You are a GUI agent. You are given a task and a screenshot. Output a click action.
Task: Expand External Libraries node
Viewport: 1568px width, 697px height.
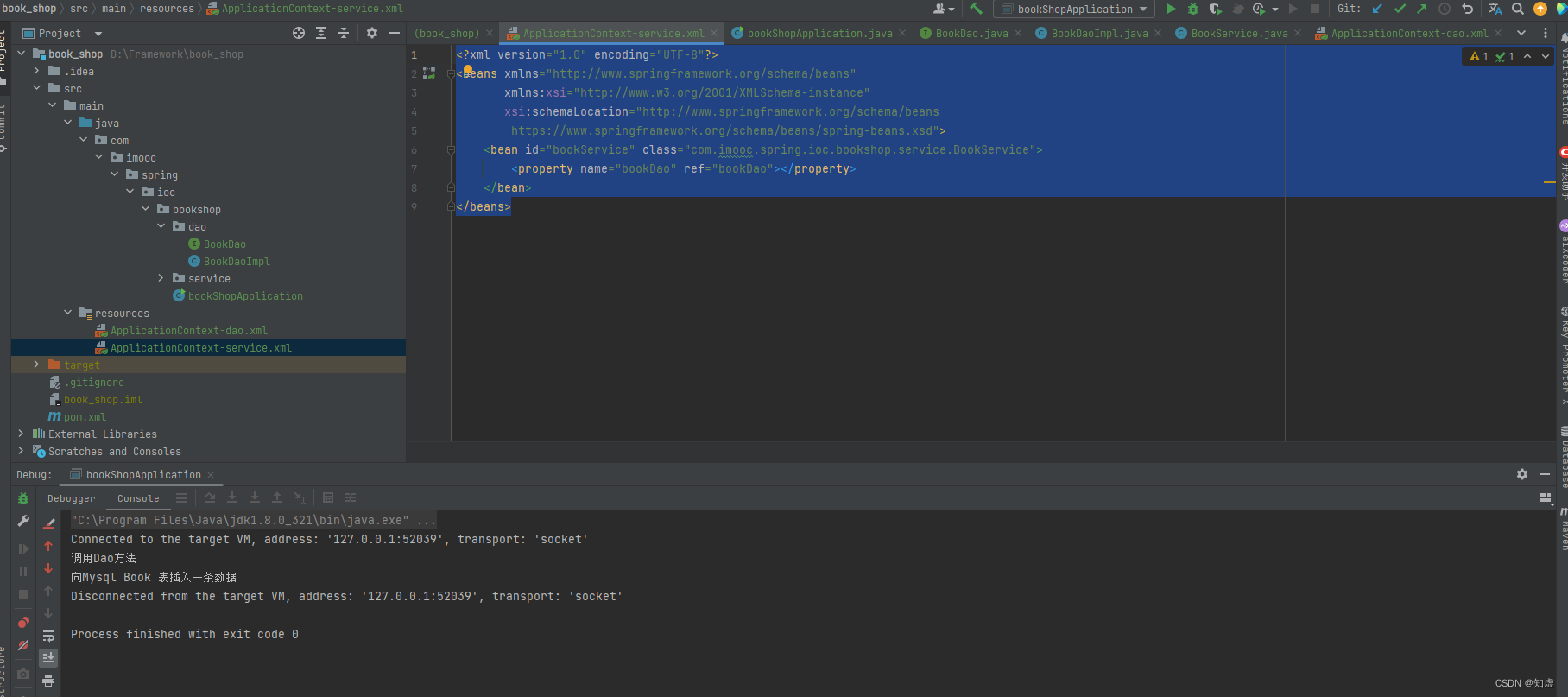22,434
